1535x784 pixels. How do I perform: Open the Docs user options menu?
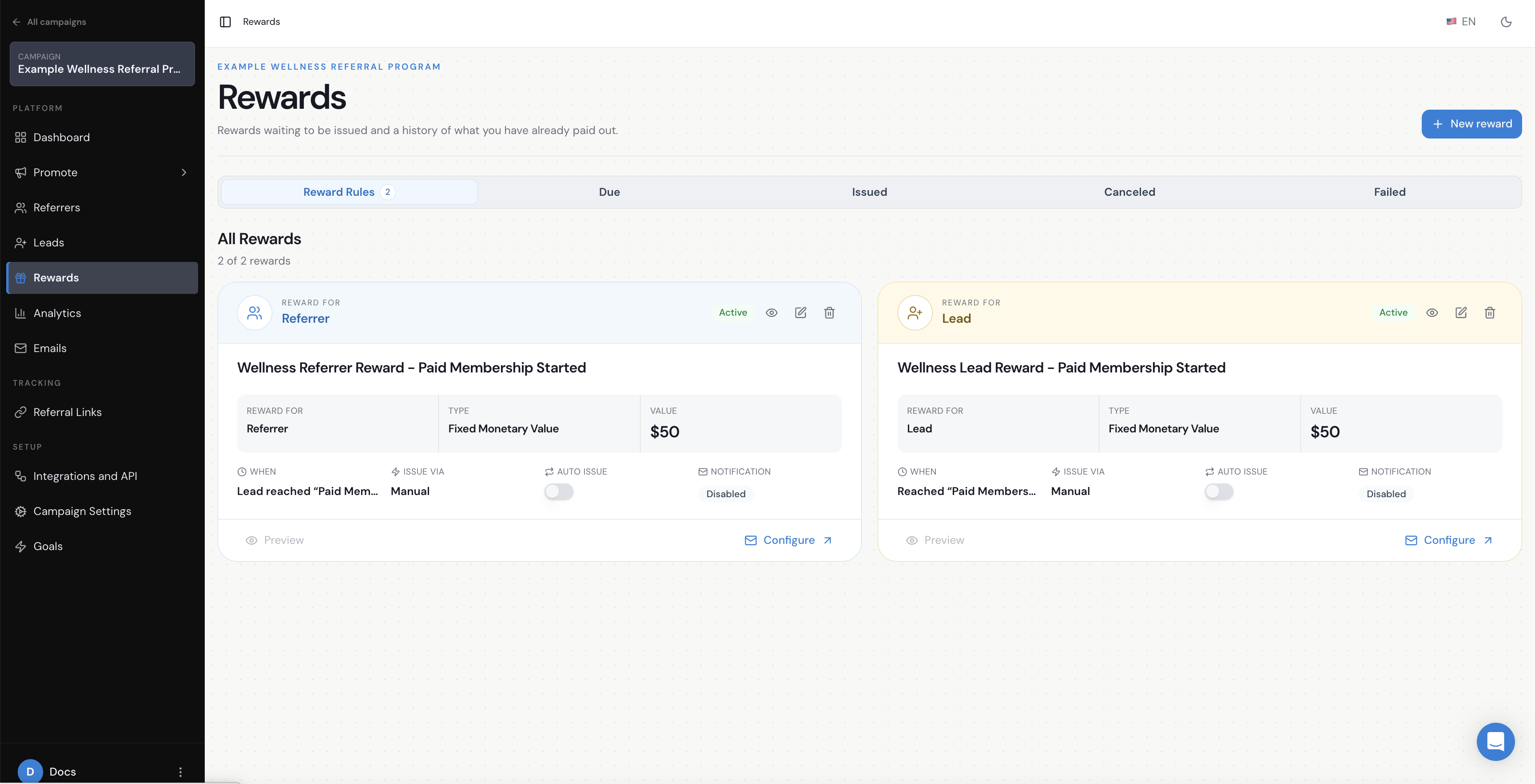pyautogui.click(x=181, y=772)
